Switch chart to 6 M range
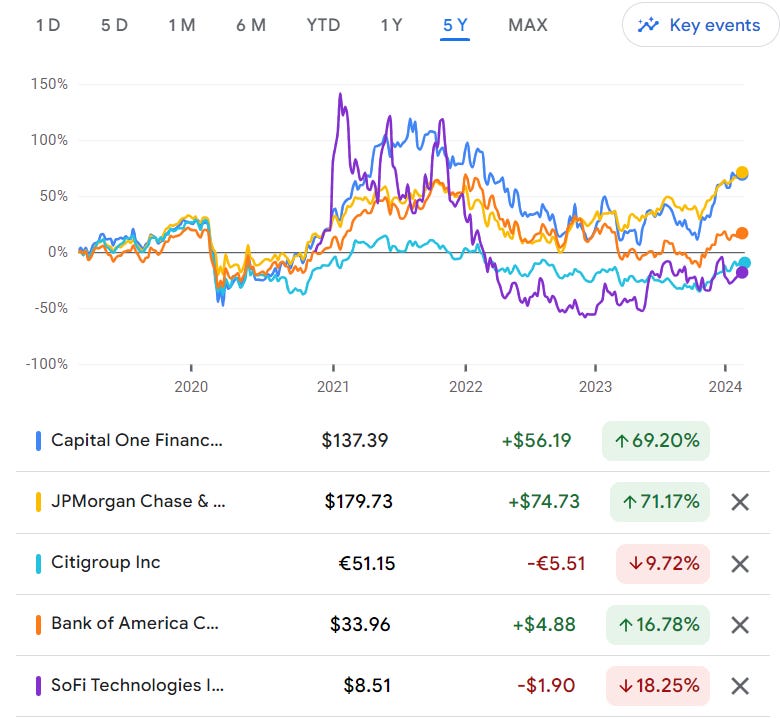This screenshot has width=780, height=719. click(x=251, y=25)
